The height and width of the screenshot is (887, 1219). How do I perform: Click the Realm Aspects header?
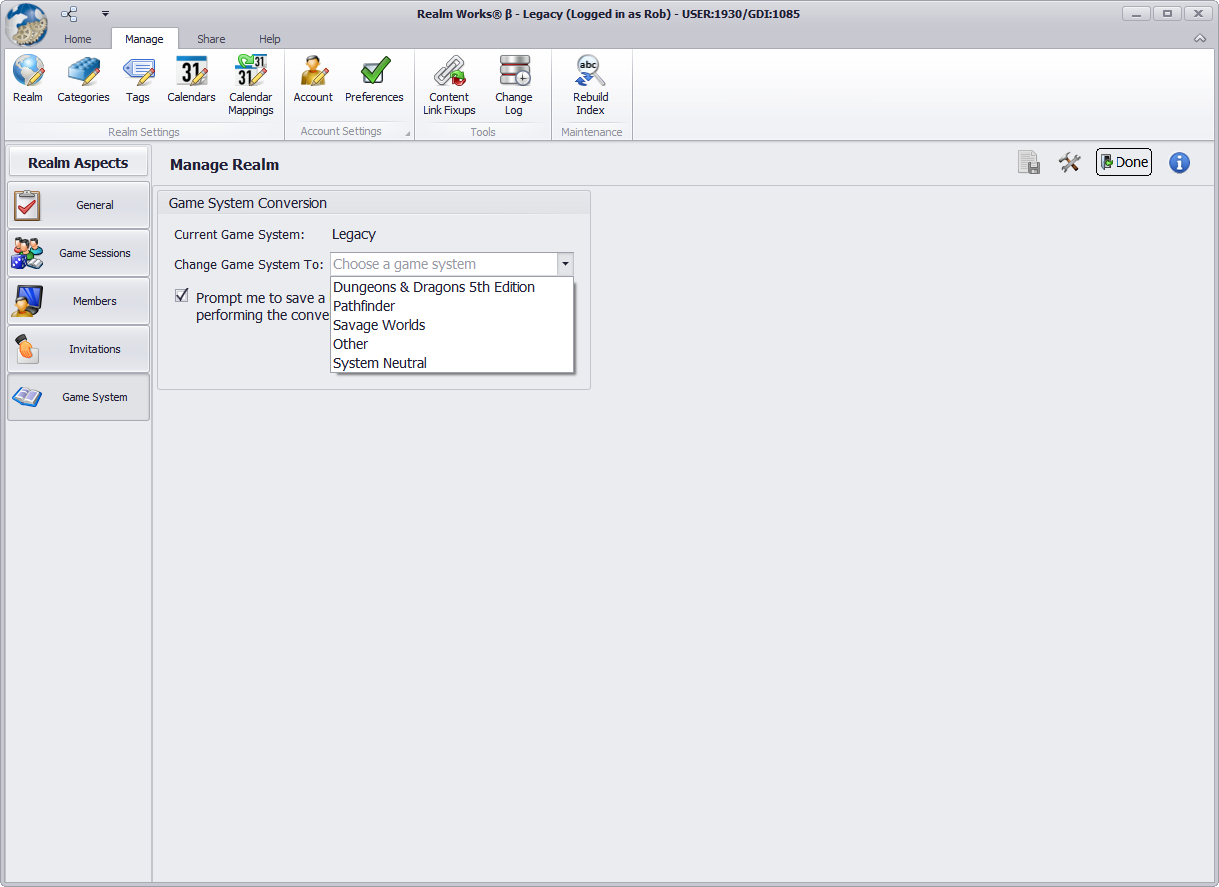pyautogui.click(x=78, y=163)
